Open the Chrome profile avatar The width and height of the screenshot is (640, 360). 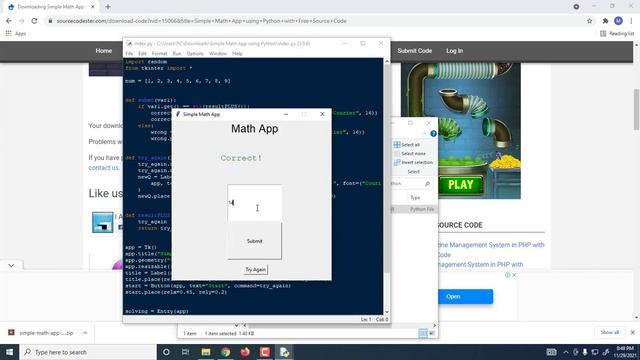pos(618,21)
